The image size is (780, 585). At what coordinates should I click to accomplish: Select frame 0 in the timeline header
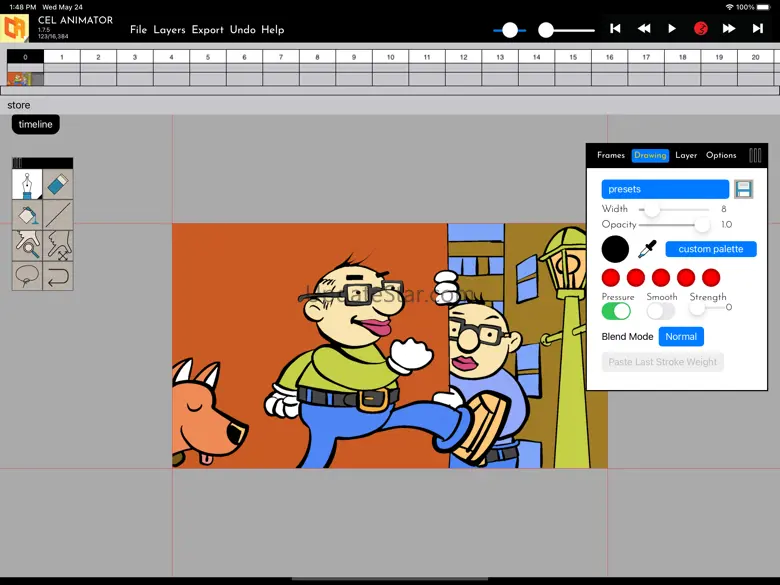tap(25, 57)
